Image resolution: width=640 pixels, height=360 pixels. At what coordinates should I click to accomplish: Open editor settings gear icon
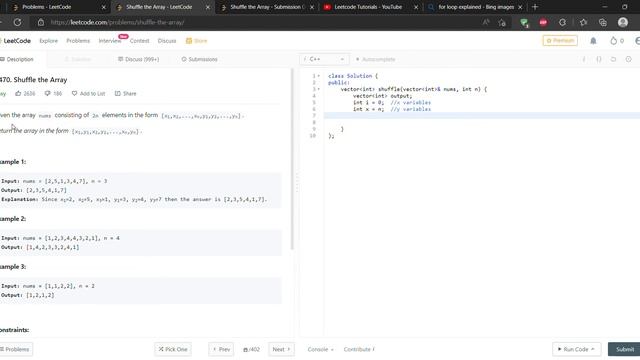click(629, 59)
